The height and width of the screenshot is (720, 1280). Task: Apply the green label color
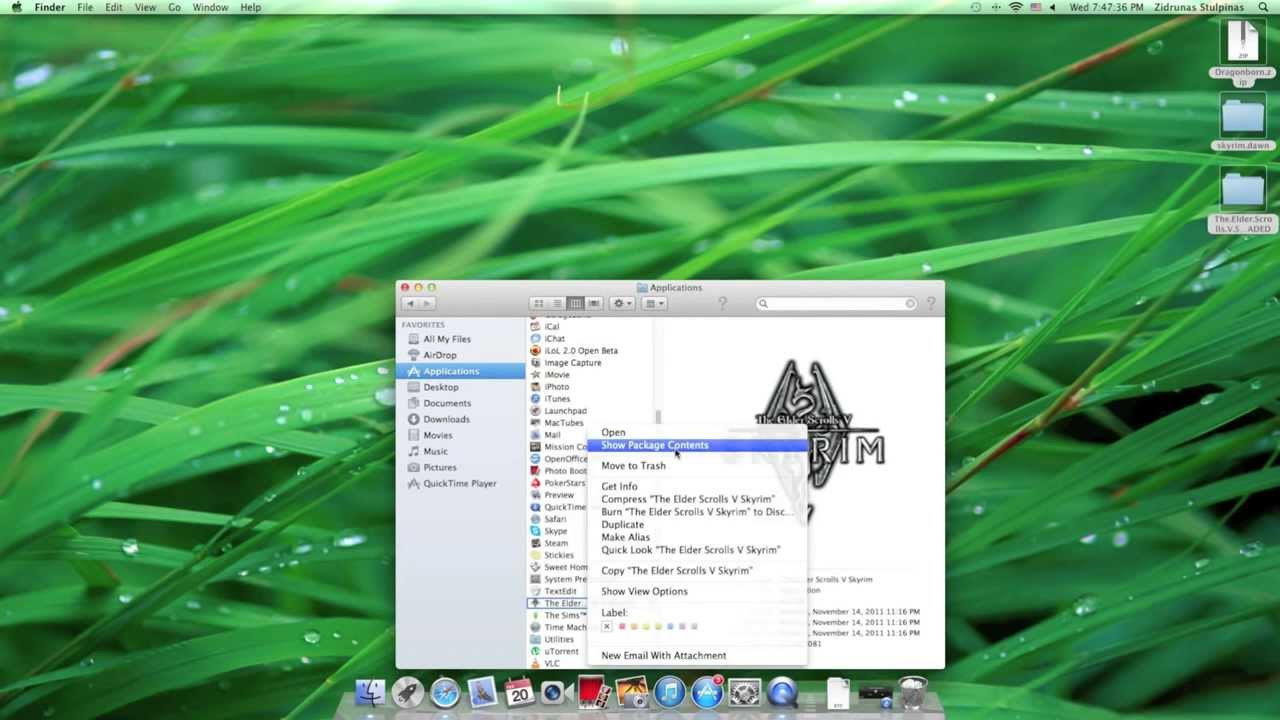658,626
